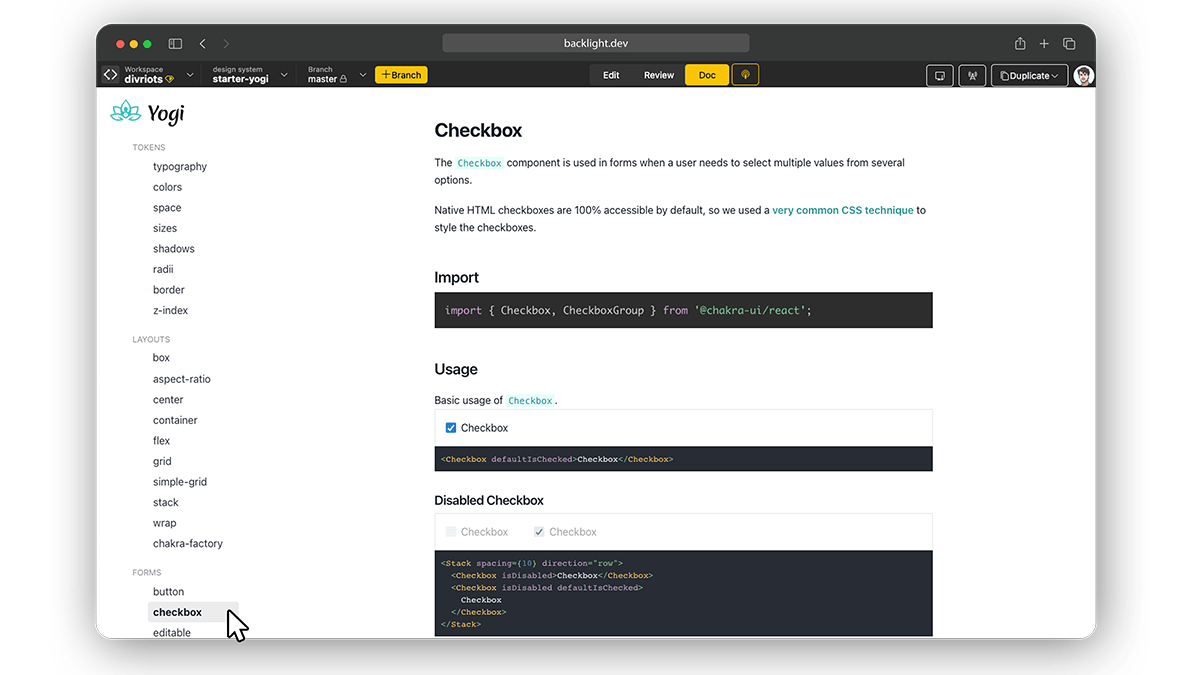The height and width of the screenshot is (675, 1200).
Task: Toggle the checked Checkbox in Usage example
Action: [x=451, y=428]
